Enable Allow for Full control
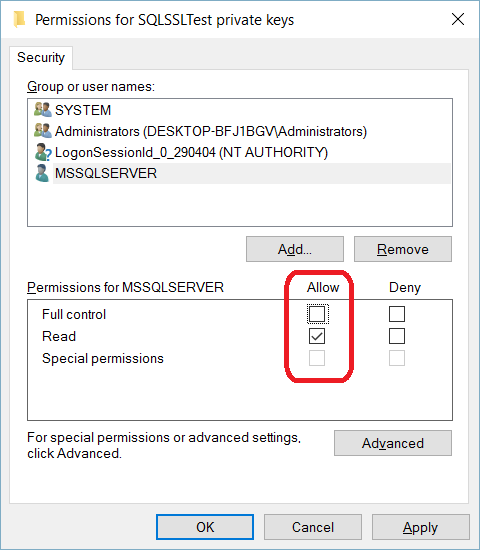 (x=317, y=314)
